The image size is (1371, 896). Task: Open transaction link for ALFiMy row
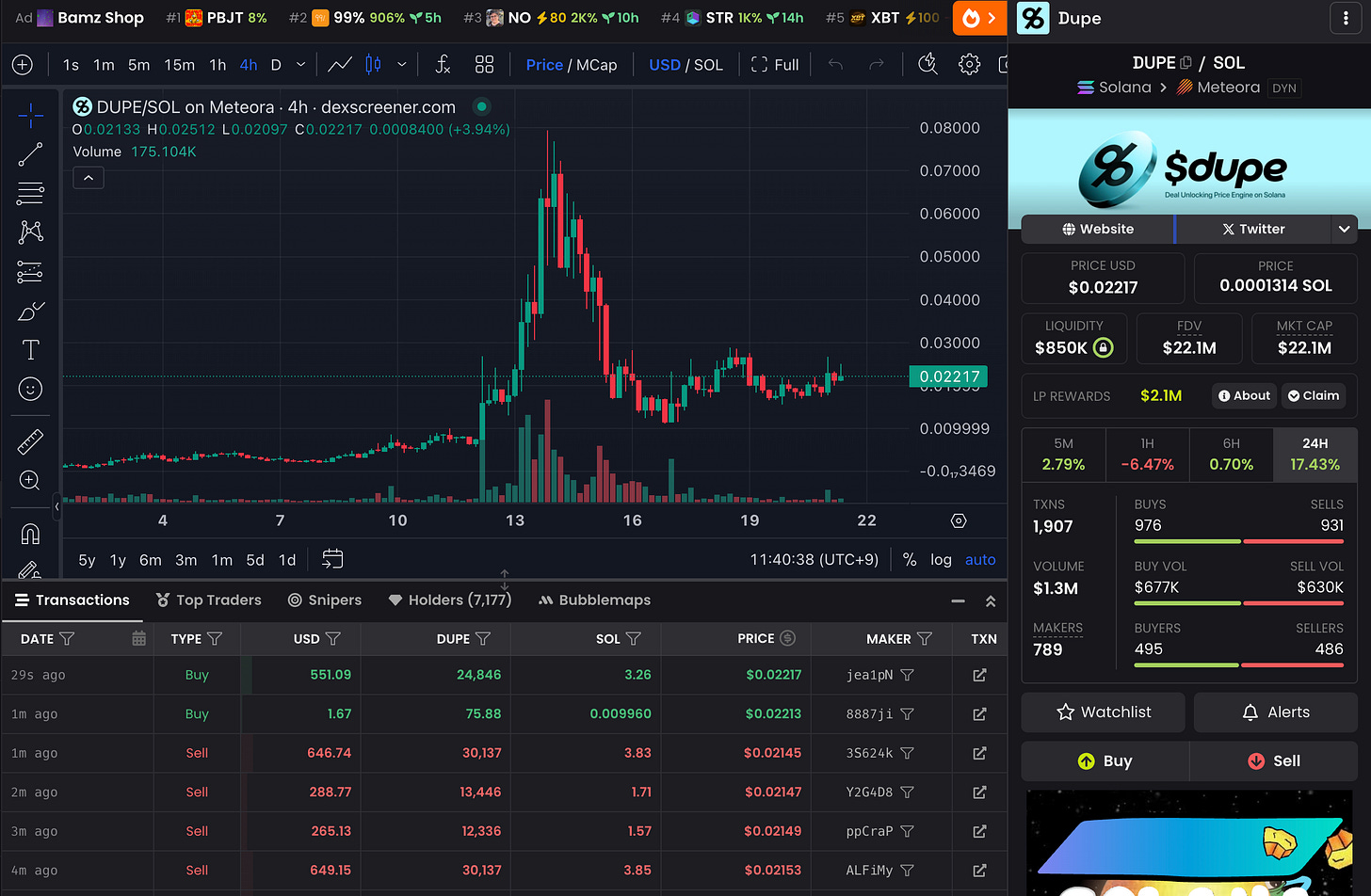[979, 871]
